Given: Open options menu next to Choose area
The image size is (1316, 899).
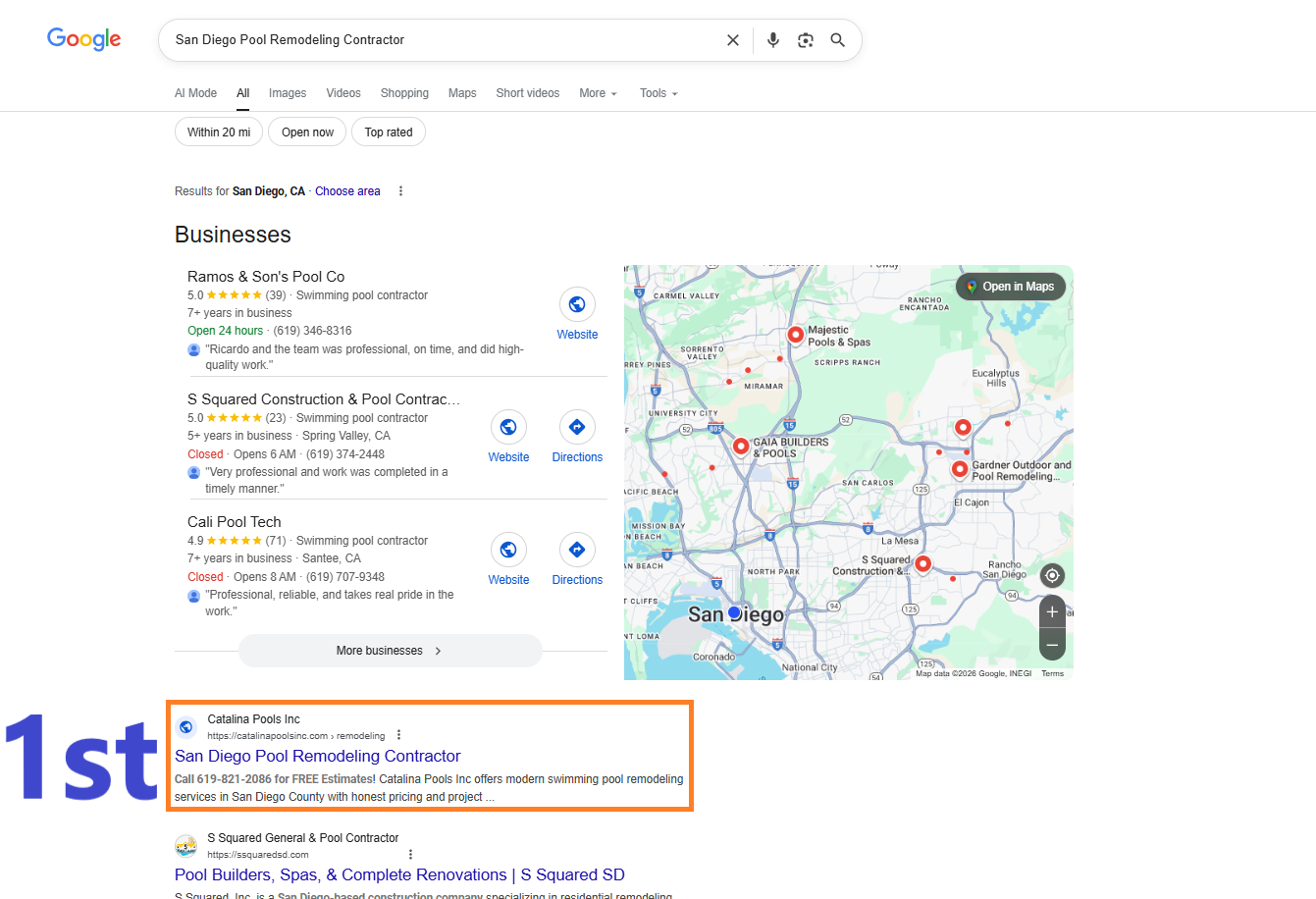Looking at the screenshot, I should pos(400,191).
